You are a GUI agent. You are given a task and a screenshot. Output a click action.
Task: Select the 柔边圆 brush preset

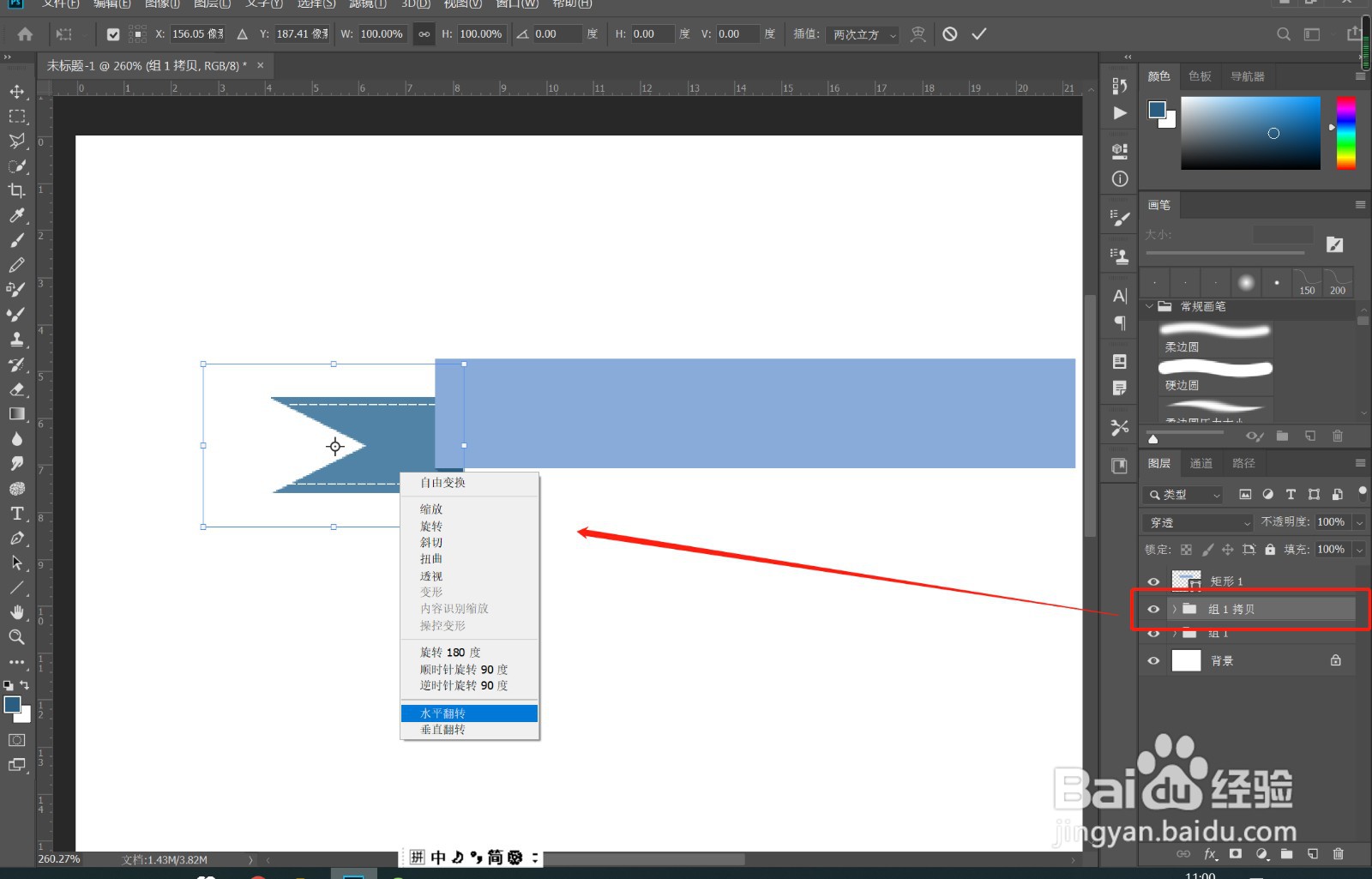pyautogui.click(x=1215, y=338)
